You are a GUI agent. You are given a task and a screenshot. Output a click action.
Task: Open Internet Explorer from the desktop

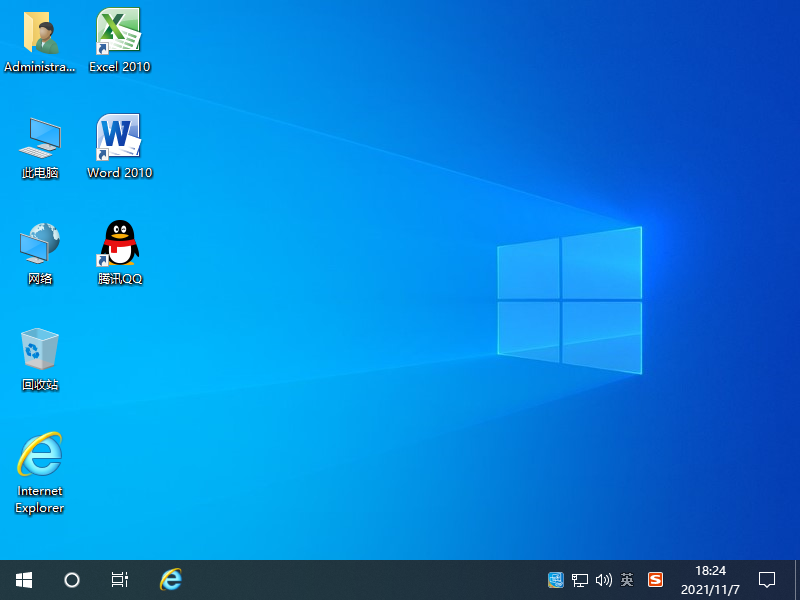(39, 455)
